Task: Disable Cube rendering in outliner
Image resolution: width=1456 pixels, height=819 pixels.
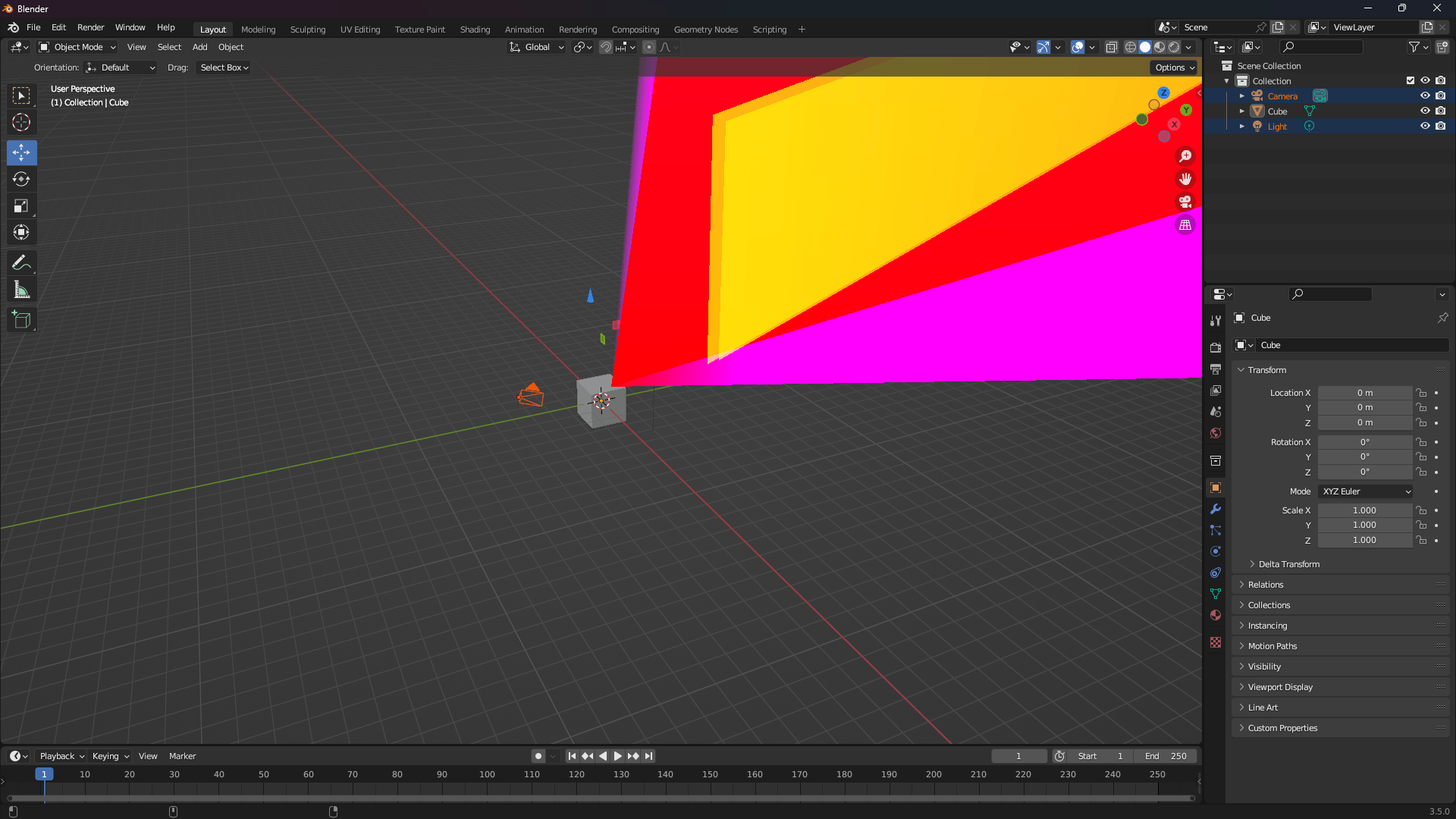Action: [x=1440, y=111]
